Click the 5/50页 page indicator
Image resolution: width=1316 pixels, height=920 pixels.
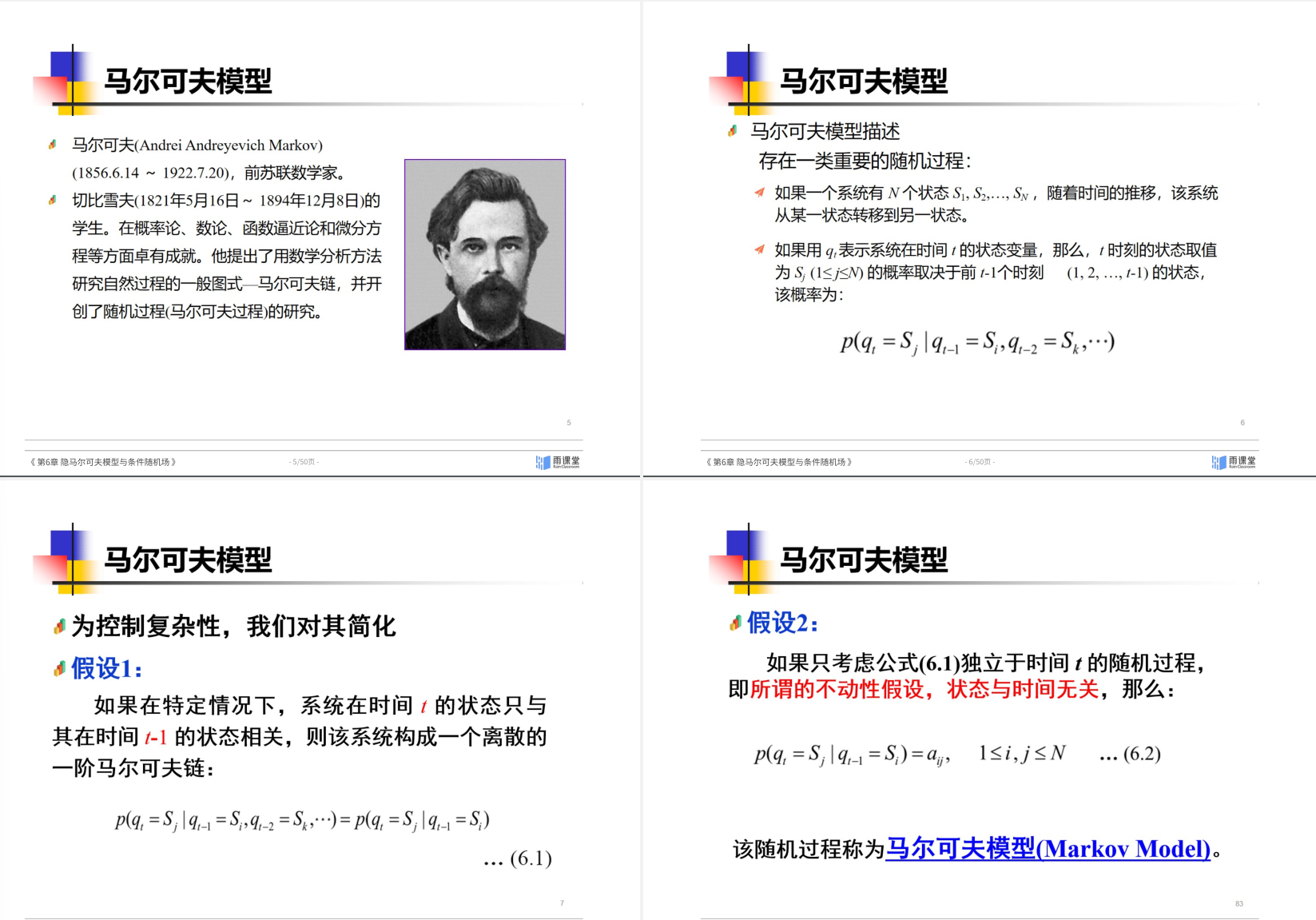304,462
